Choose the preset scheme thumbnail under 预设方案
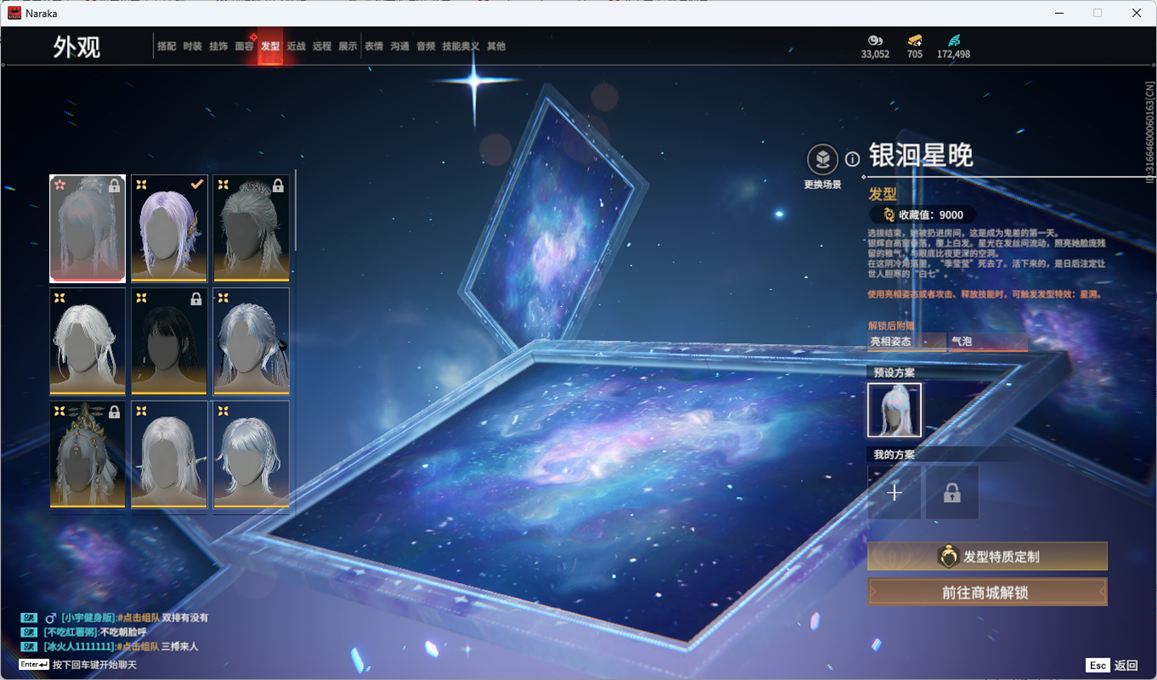This screenshot has height=680, width=1157. tap(894, 409)
